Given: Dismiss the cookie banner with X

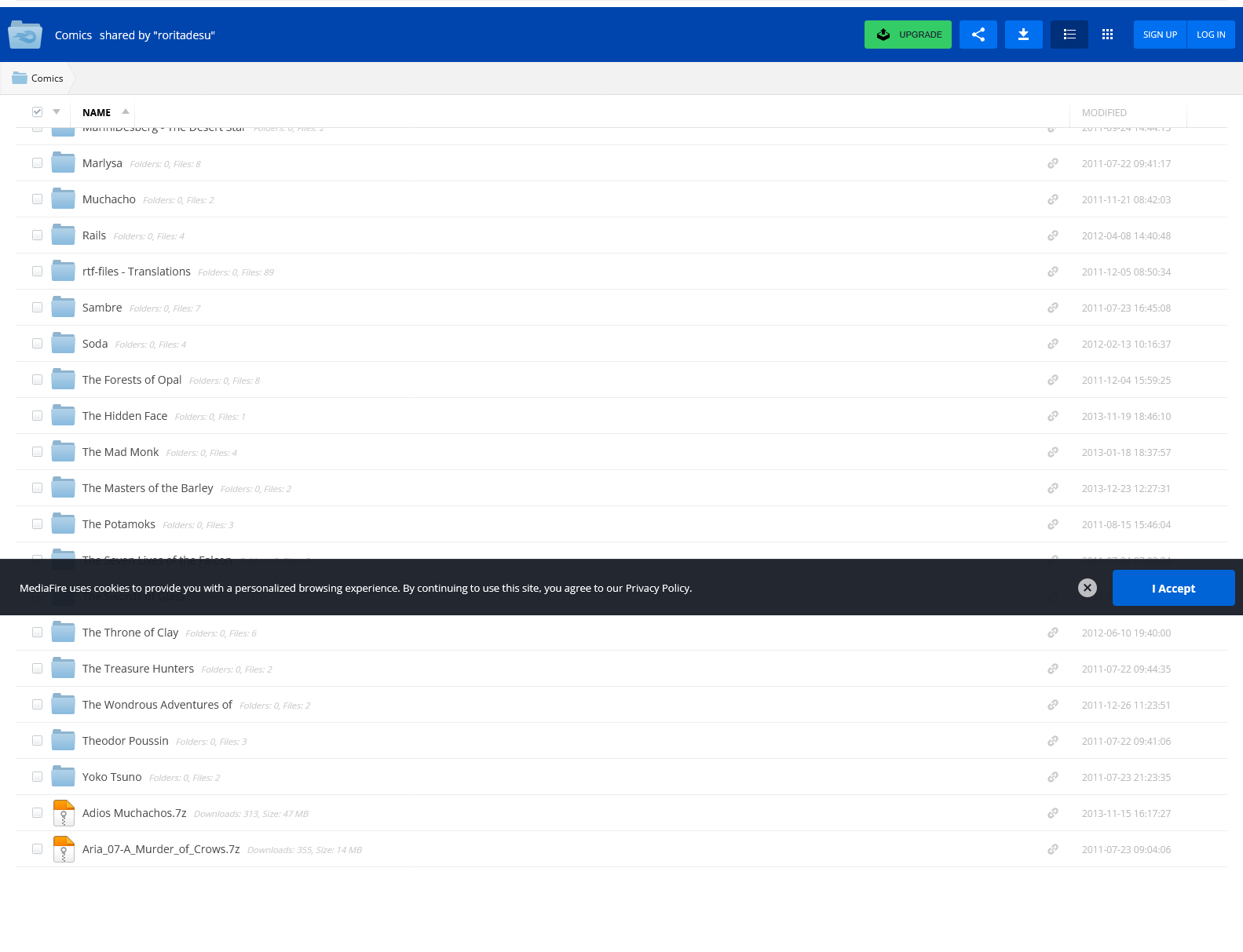Looking at the screenshot, I should [1088, 588].
